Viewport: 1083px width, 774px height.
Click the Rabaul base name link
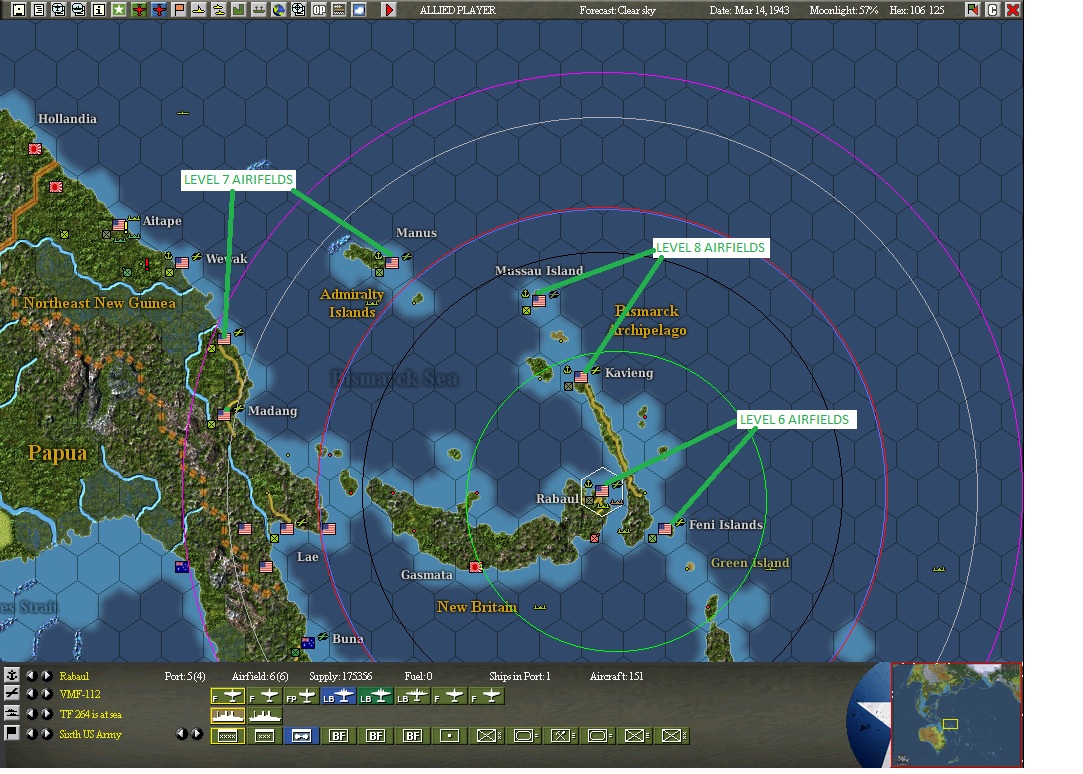[x=74, y=676]
